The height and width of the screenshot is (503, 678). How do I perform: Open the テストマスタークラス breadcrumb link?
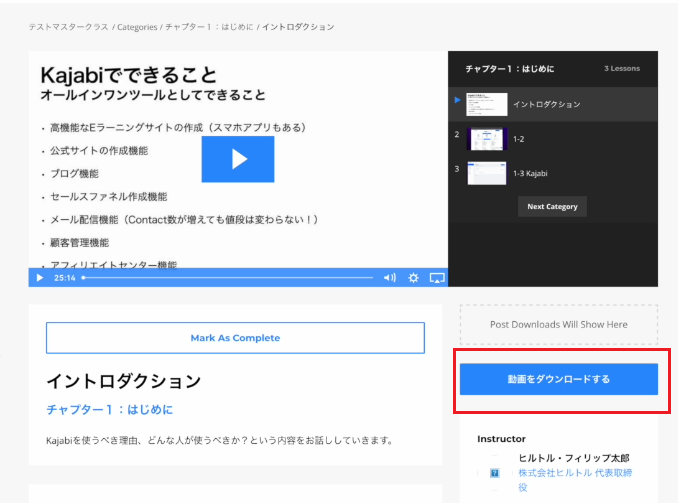[x=68, y=27]
